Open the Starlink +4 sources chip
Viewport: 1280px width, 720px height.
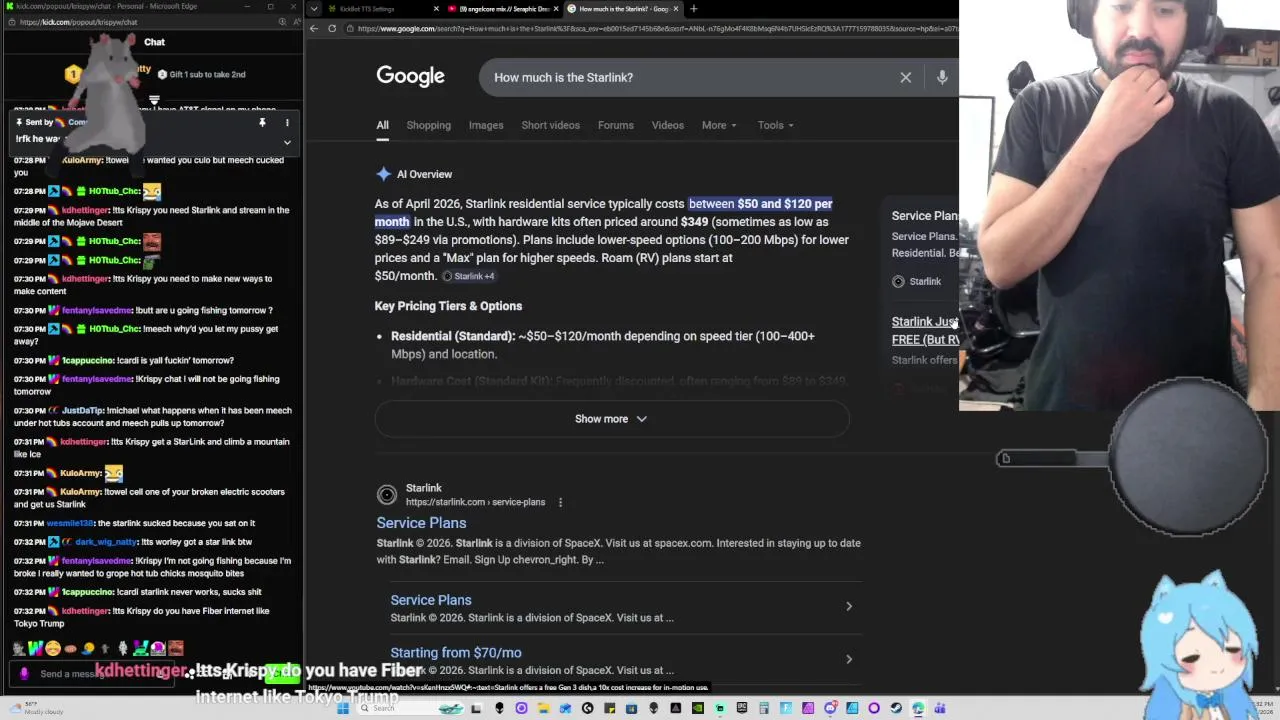(469, 276)
